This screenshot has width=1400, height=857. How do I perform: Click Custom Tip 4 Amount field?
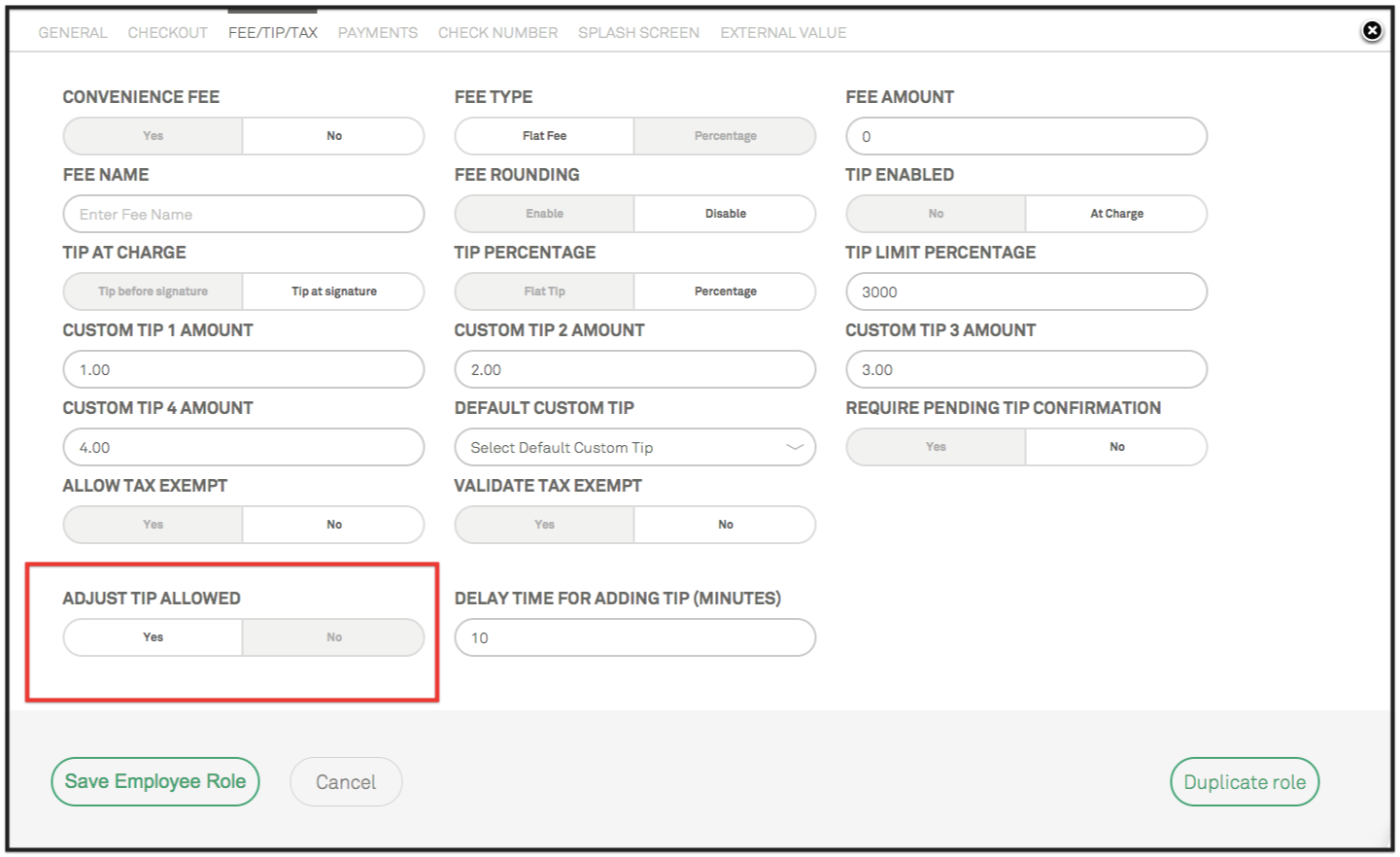[244, 447]
